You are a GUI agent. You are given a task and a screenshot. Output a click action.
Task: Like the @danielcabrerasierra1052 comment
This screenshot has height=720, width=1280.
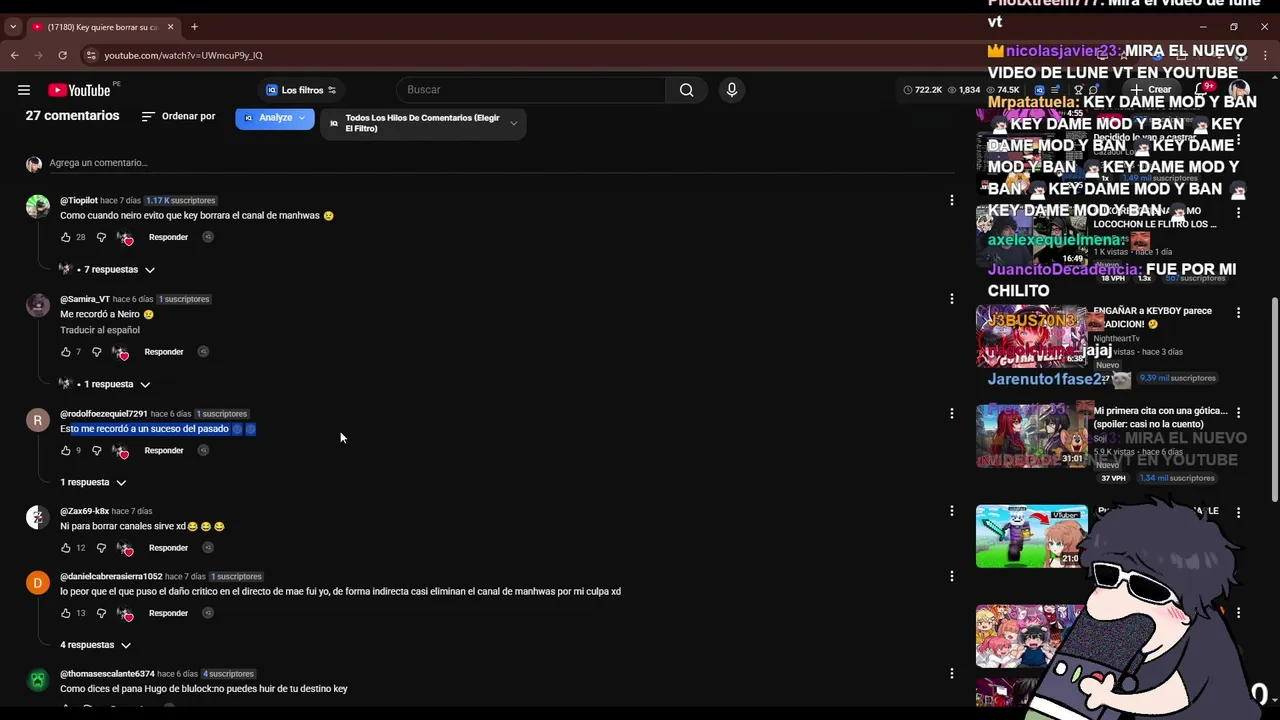click(66, 613)
